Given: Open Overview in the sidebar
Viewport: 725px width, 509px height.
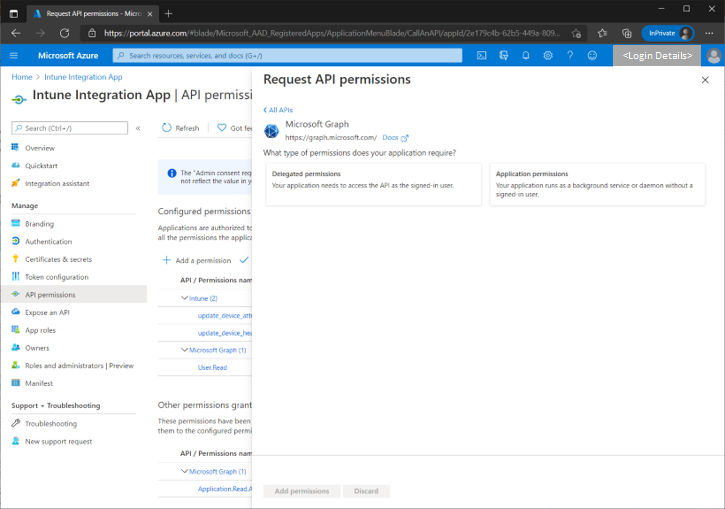Looking at the screenshot, I should pyautogui.click(x=40, y=148).
